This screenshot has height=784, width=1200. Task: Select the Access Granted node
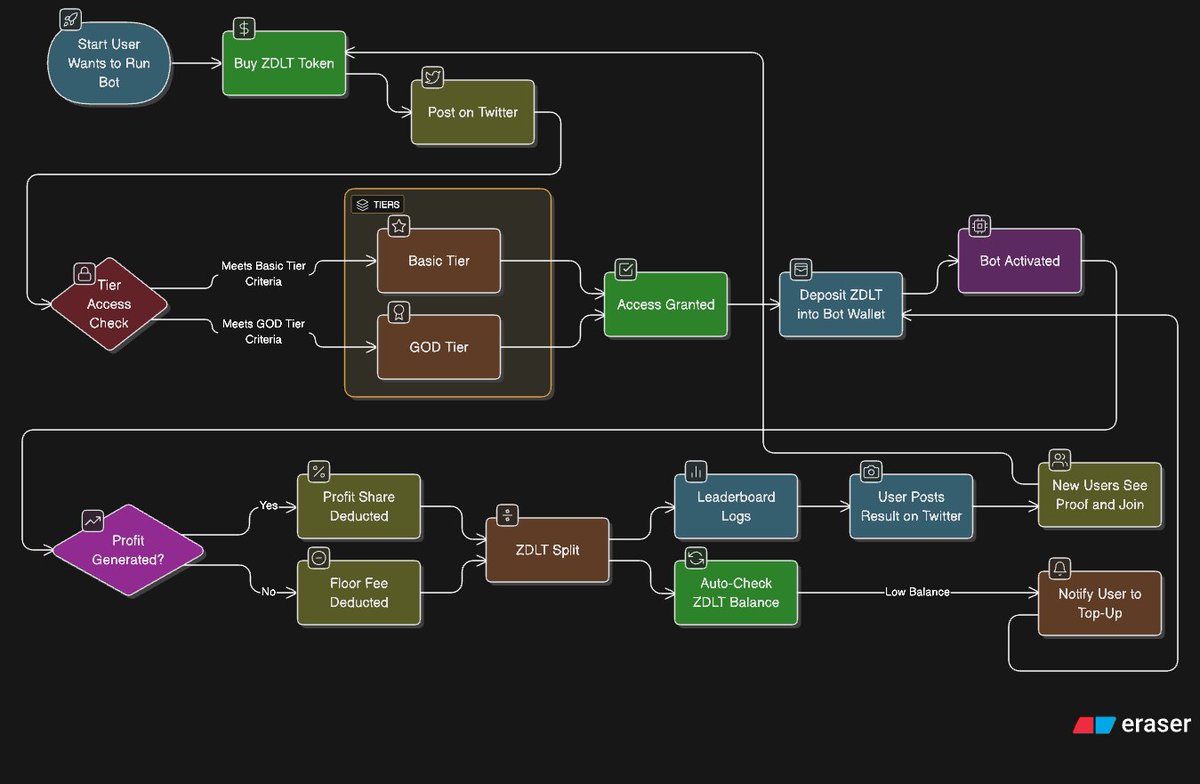coord(665,304)
